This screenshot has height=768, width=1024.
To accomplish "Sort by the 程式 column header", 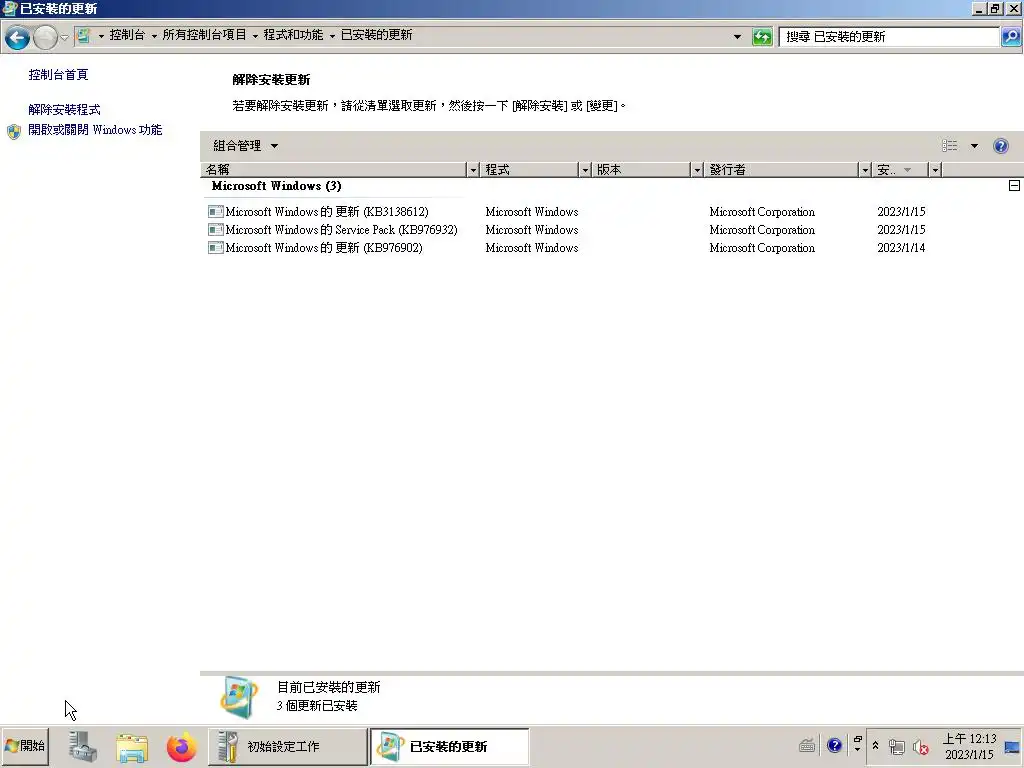I will pos(530,170).
